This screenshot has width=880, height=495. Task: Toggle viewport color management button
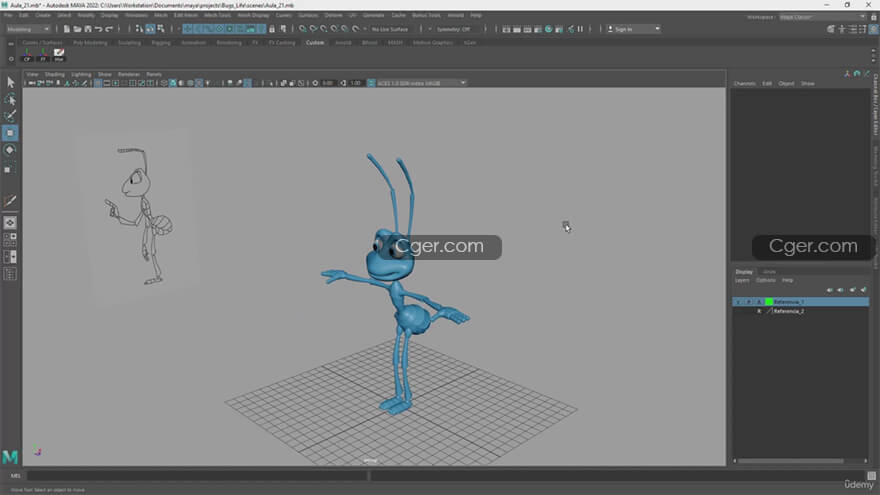(x=371, y=83)
